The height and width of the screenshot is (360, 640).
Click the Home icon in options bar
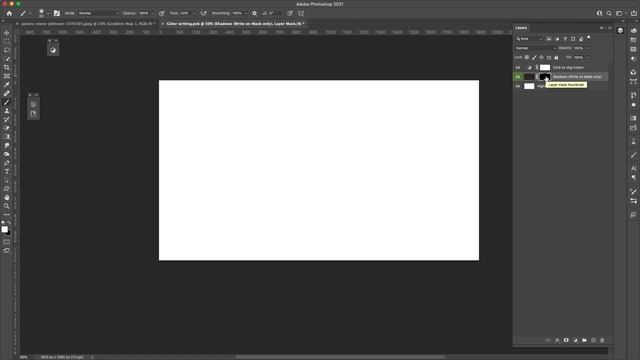[x=9, y=13]
